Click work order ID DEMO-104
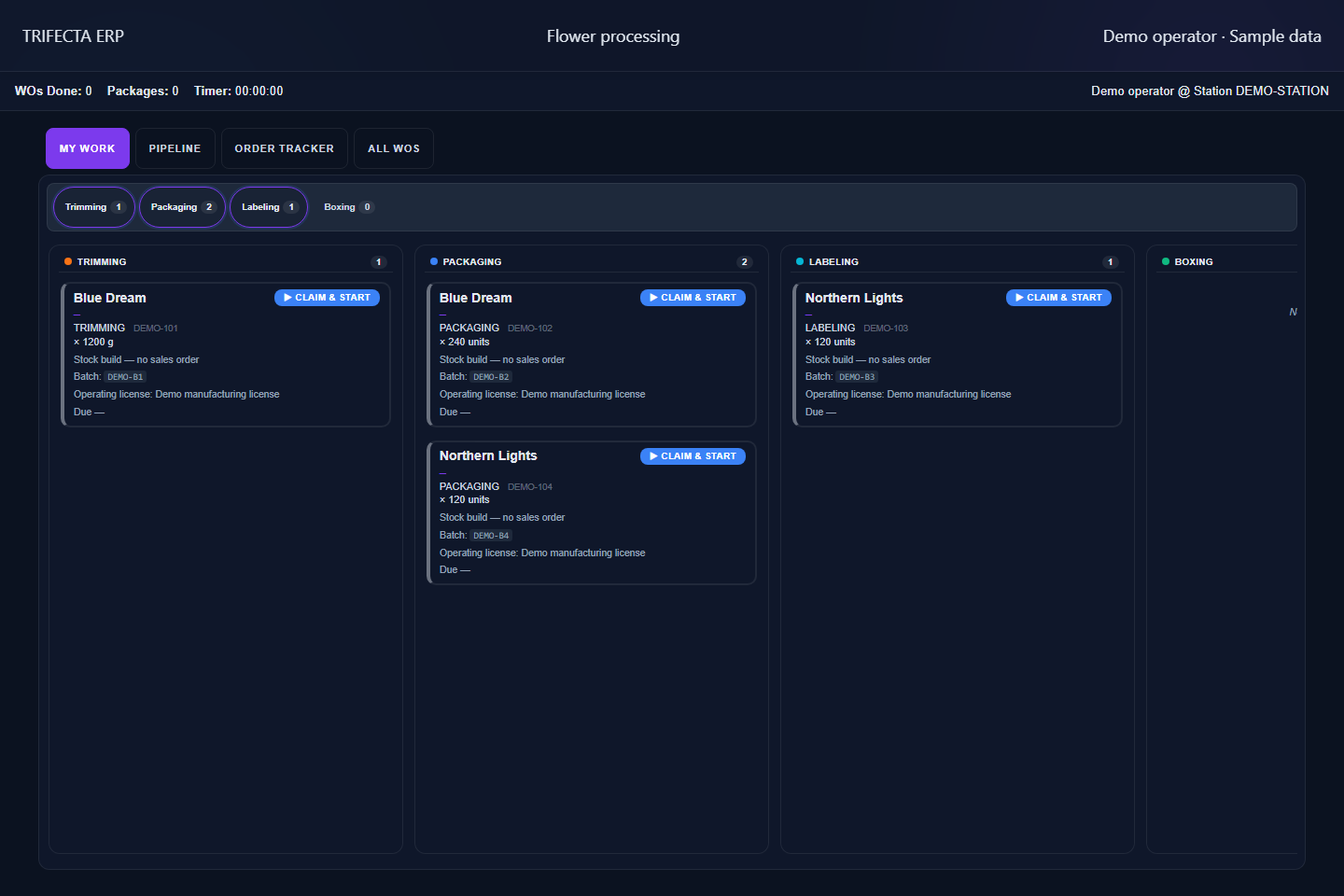 tap(530, 487)
